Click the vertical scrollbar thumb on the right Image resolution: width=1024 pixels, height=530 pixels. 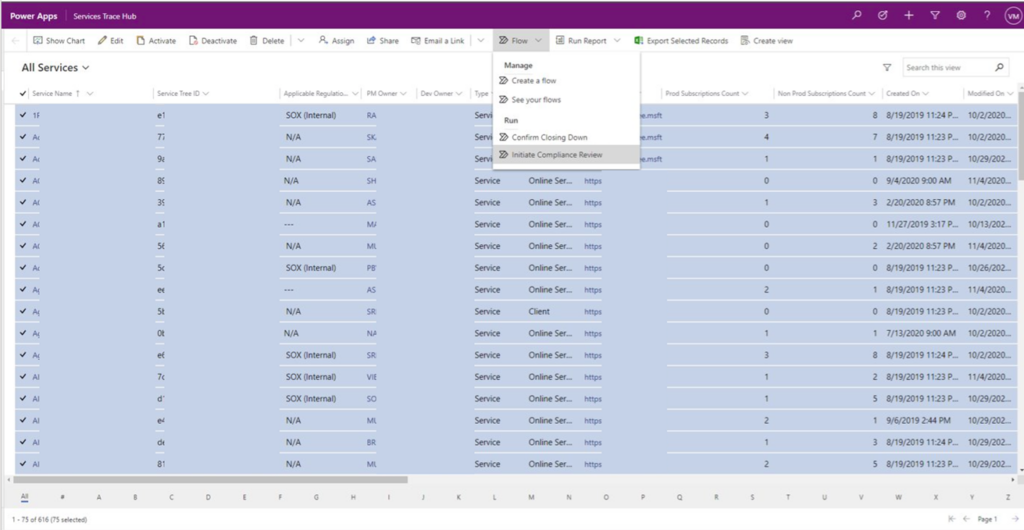[1020, 135]
